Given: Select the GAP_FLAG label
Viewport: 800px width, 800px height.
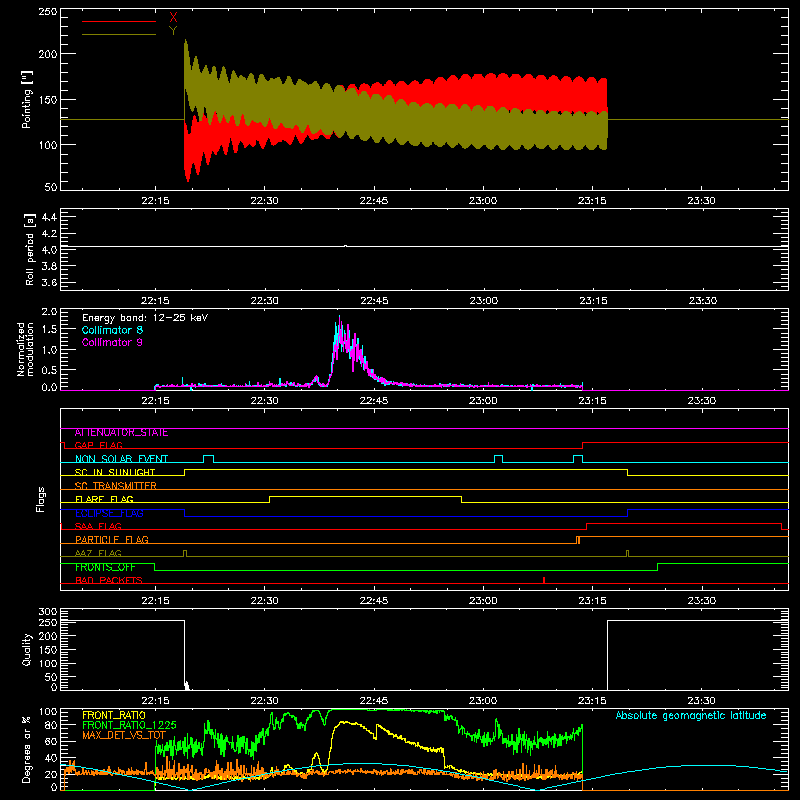Looking at the screenshot, I should point(98,445).
